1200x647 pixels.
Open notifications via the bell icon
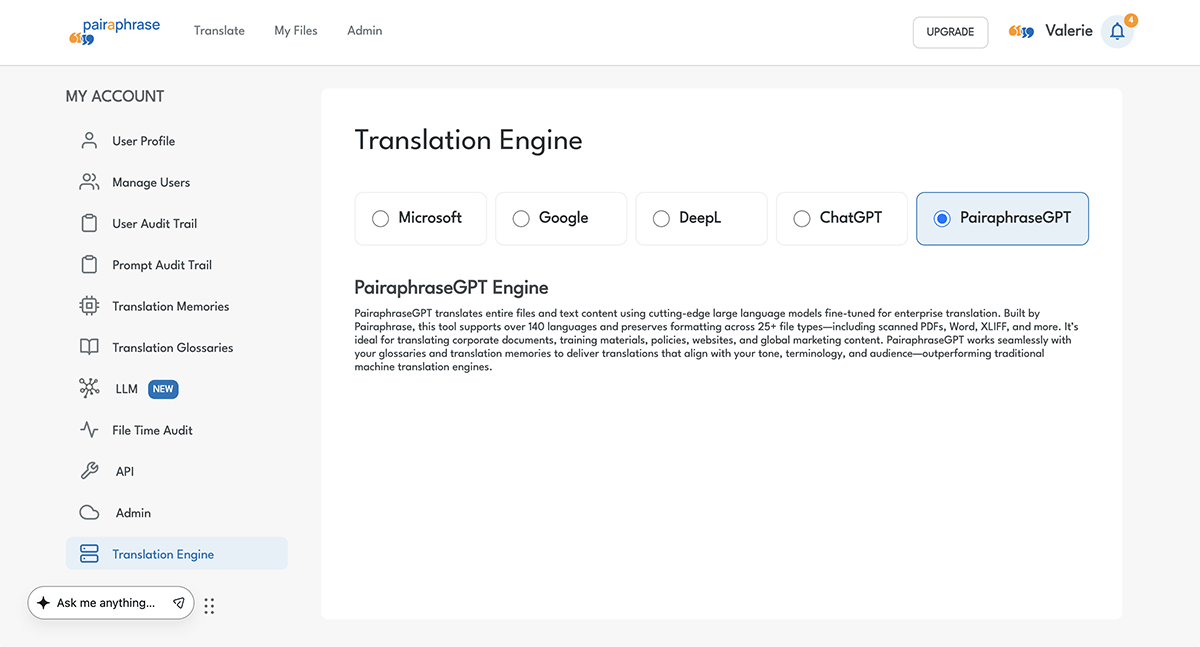pyautogui.click(x=1117, y=31)
